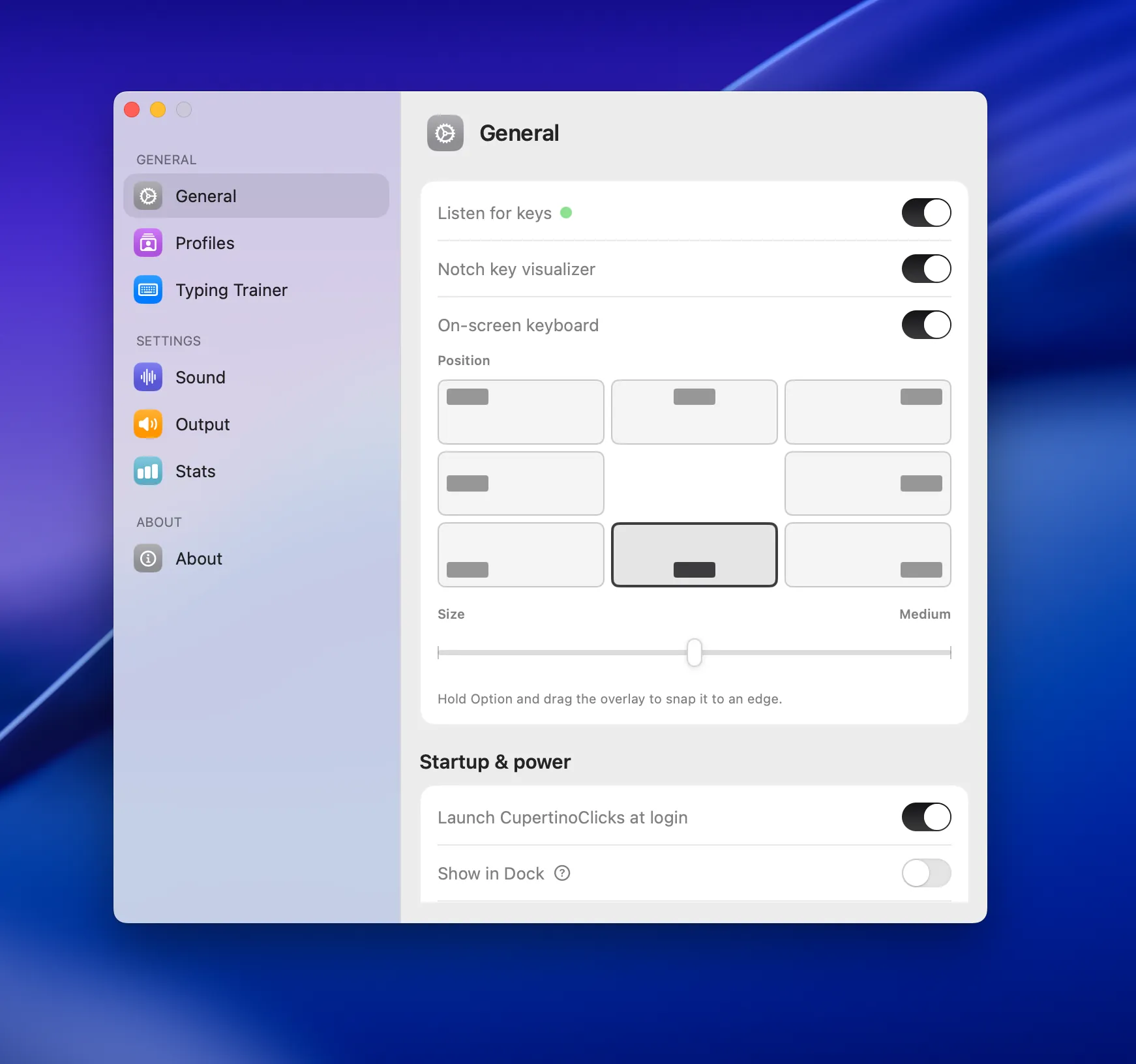
Task: Select the bottom-center overlay position
Action: click(x=695, y=555)
